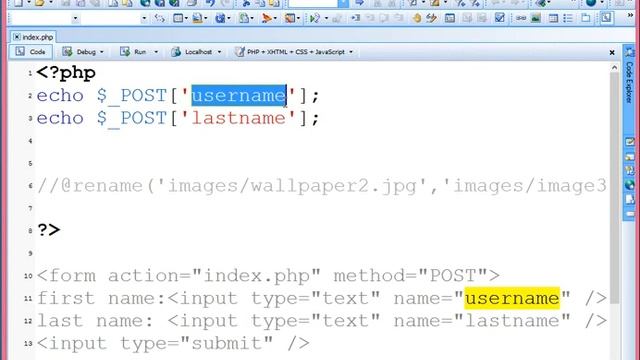Click name="lastname" attribute on line 12
The width and height of the screenshot is (640, 360).
pos(482,321)
